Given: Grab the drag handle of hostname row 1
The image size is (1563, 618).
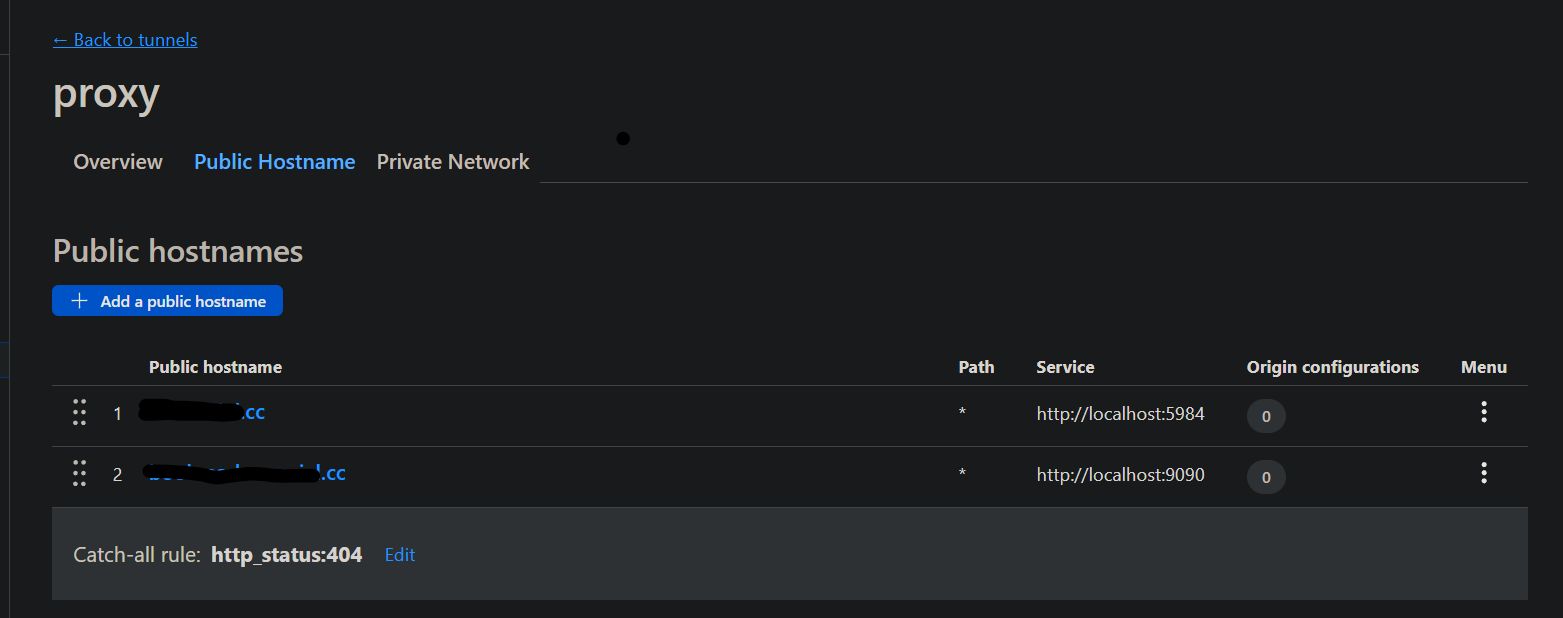Looking at the screenshot, I should tap(79, 412).
